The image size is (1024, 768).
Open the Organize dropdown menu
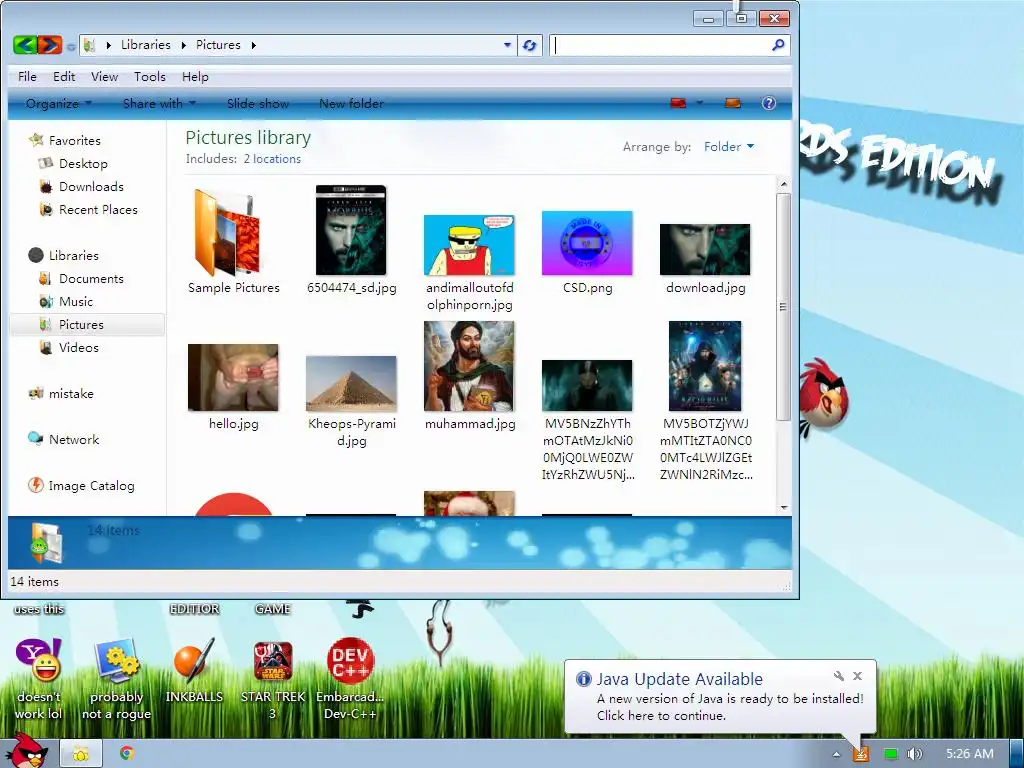click(x=59, y=103)
